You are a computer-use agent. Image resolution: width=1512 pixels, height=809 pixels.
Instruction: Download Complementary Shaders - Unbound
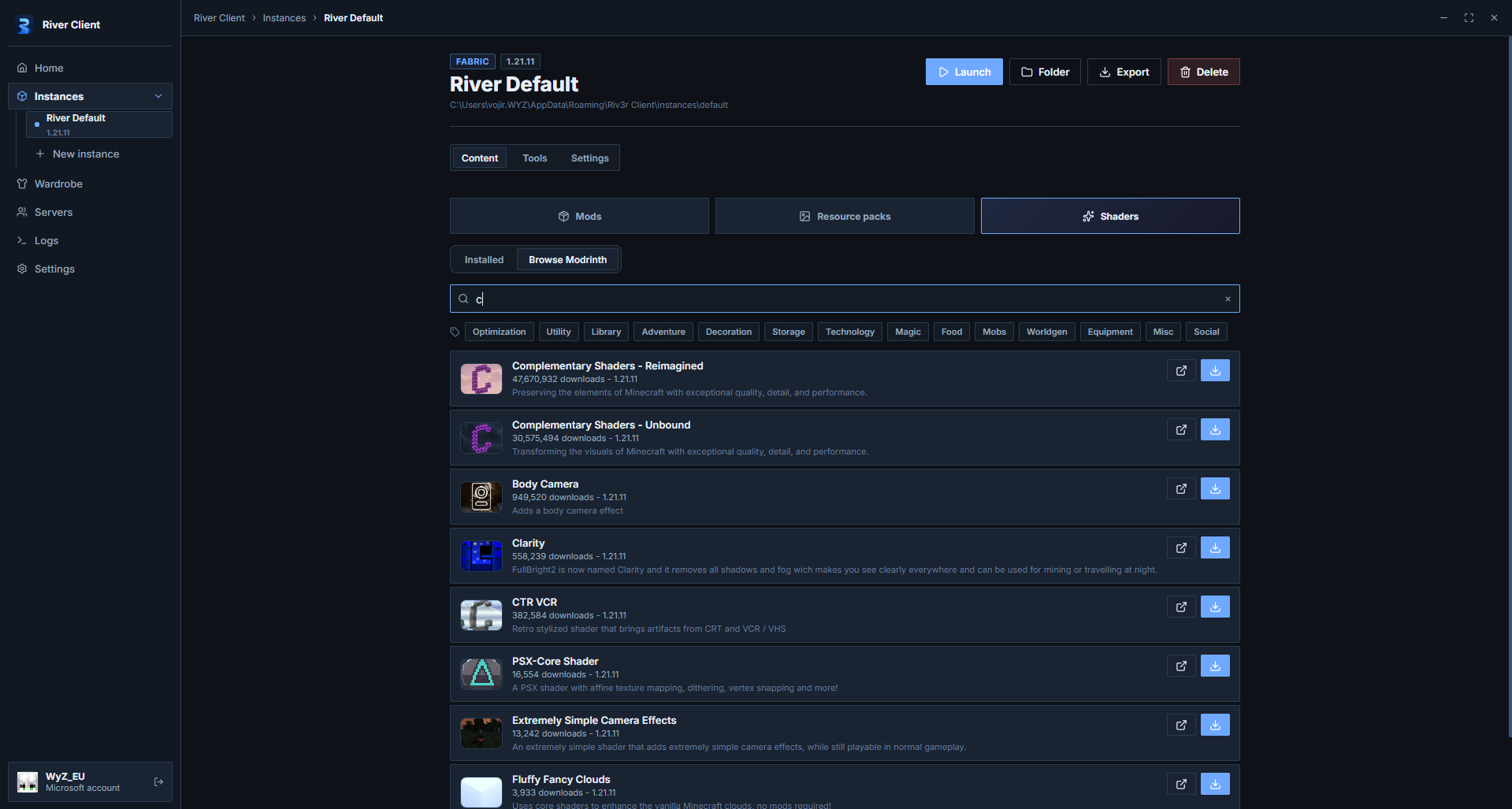(1215, 429)
